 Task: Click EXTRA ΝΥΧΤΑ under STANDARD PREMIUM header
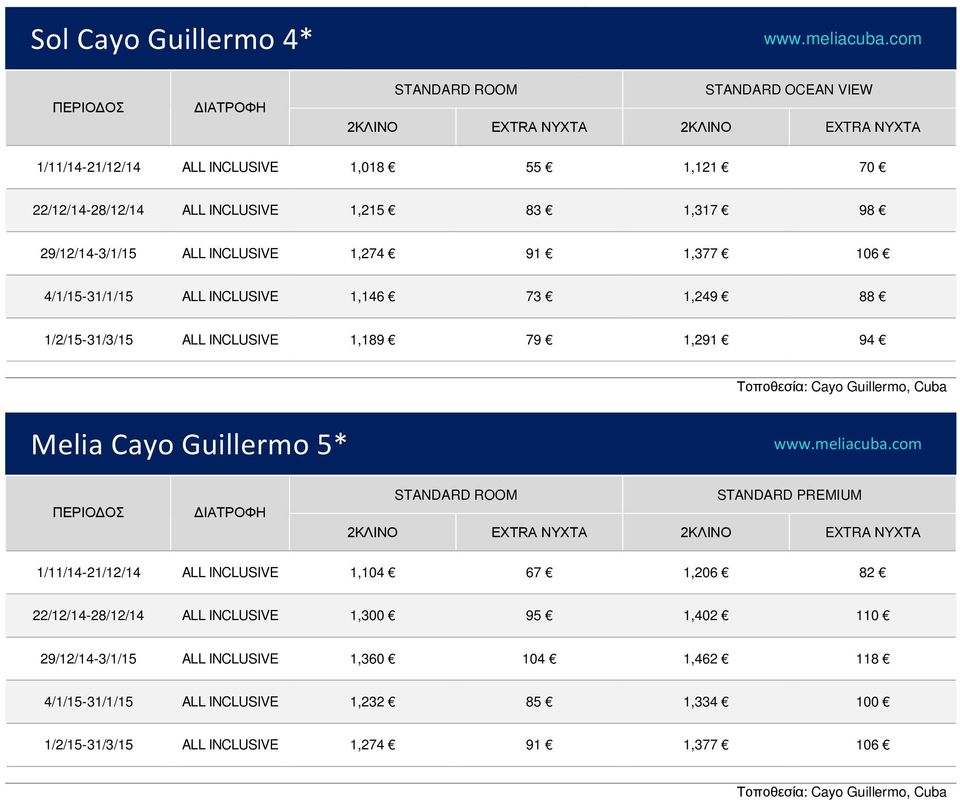tap(872, 533)
